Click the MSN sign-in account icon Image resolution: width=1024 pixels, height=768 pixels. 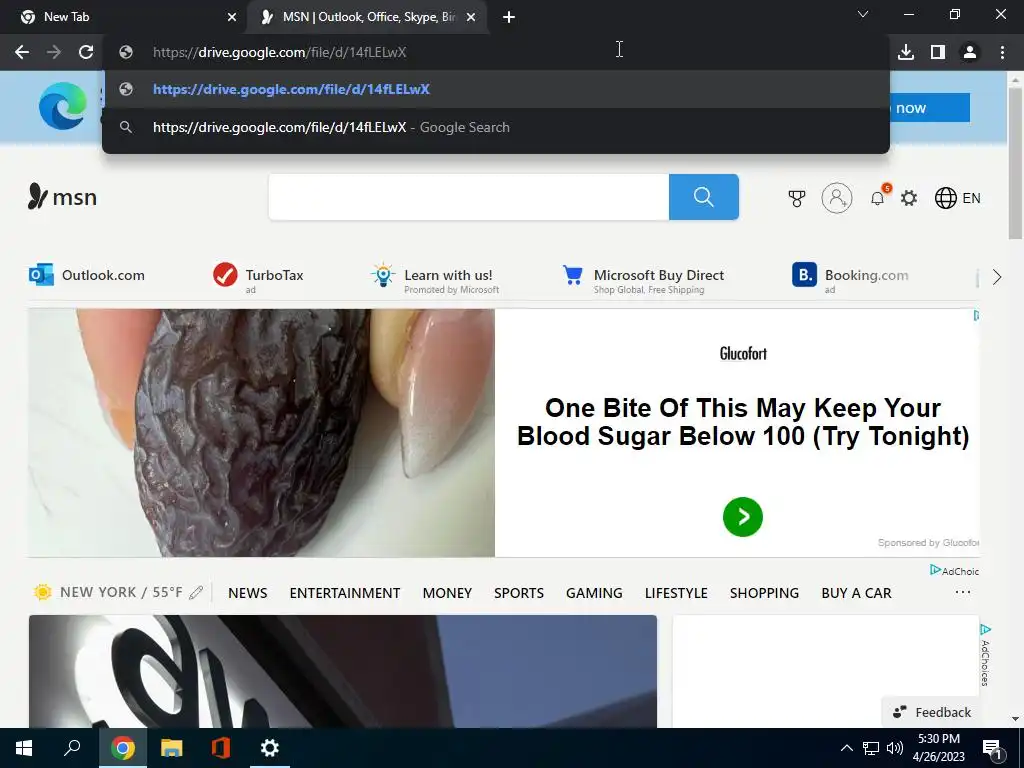point(837,198)
